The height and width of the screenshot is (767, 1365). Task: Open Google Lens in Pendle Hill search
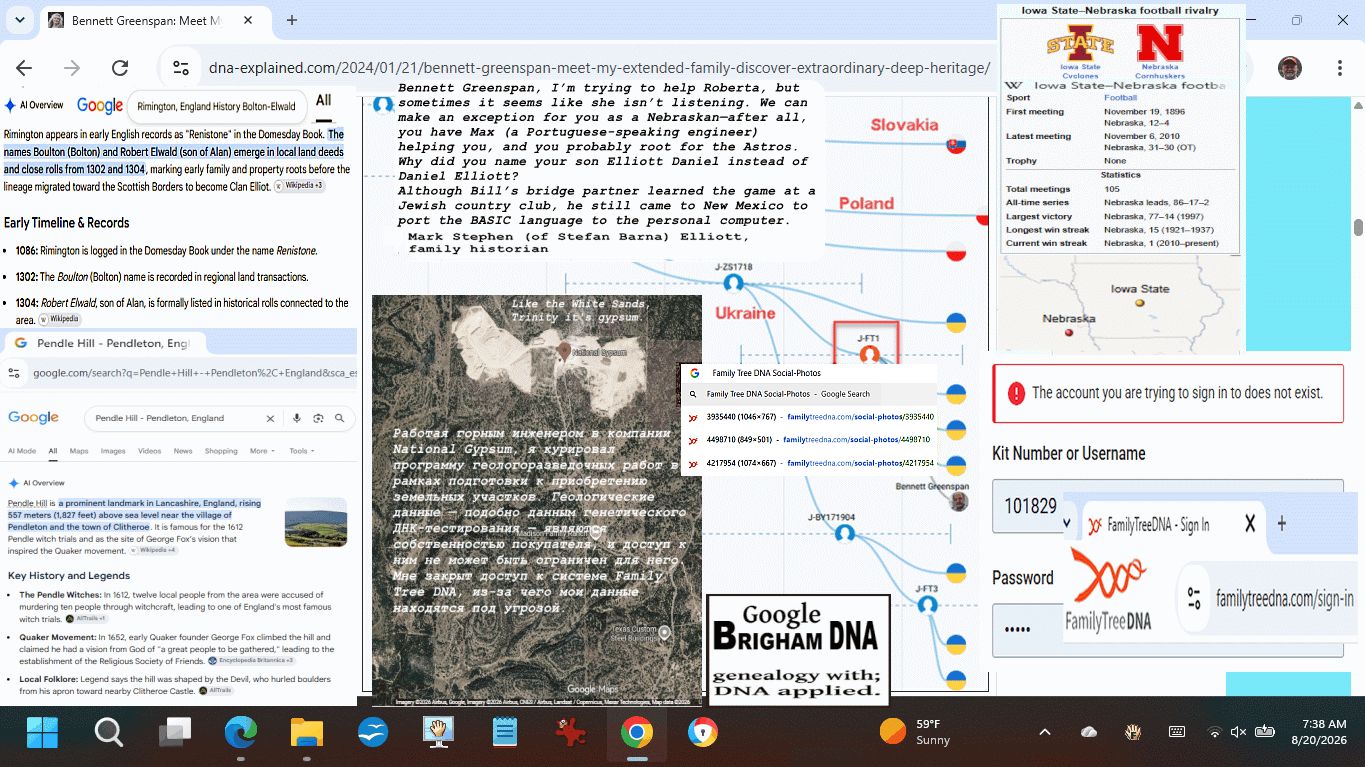[x=318, y=419]
